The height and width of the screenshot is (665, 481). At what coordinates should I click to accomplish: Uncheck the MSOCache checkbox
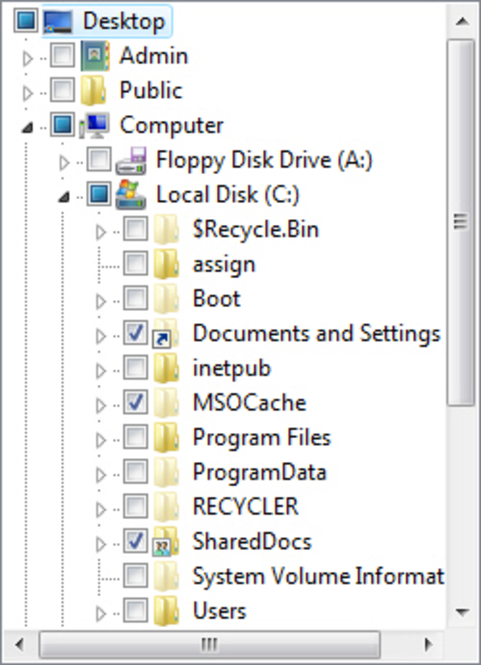click(x=136, y=402)
